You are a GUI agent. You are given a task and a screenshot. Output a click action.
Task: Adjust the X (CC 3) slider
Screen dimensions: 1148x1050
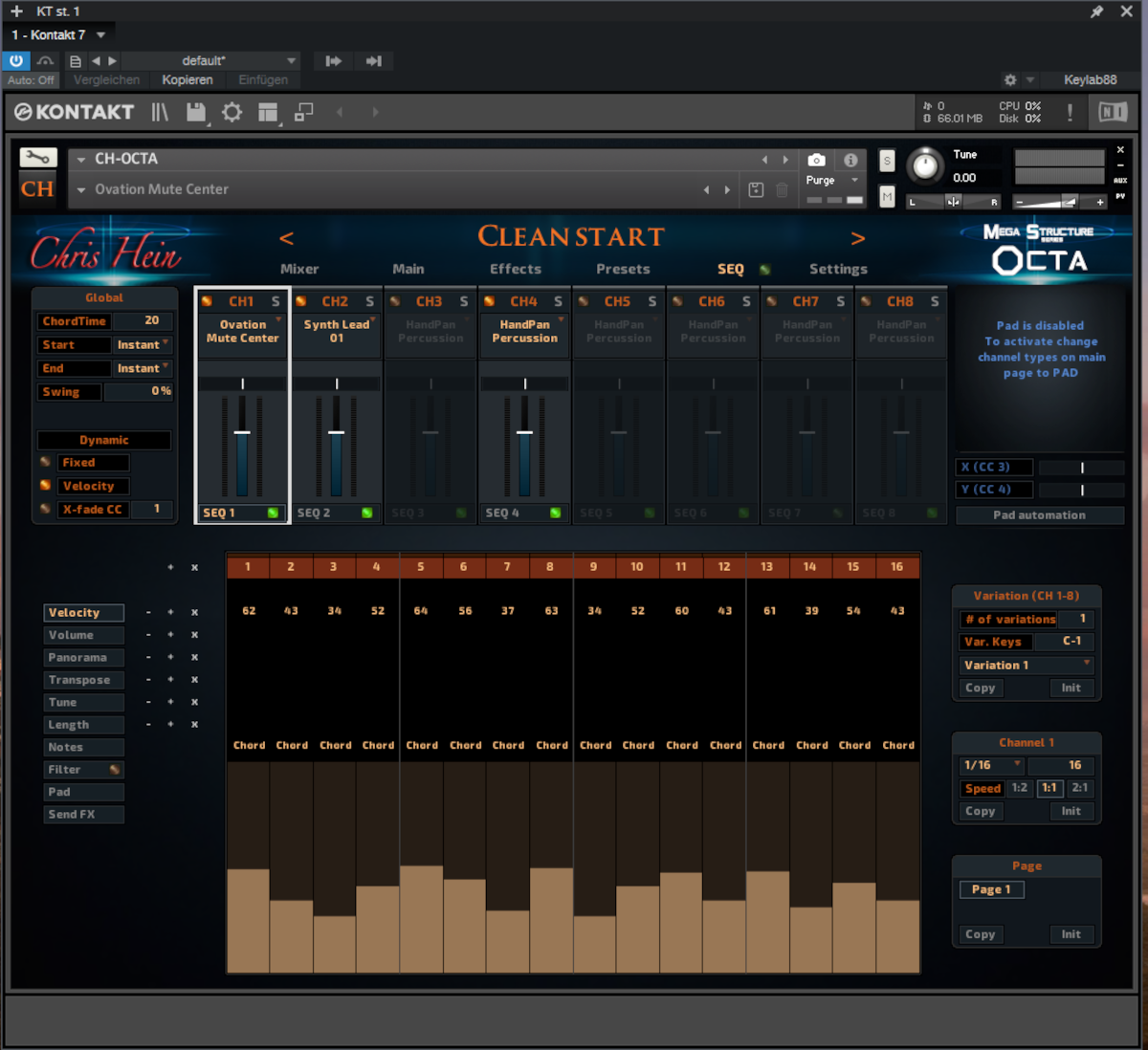1082,468
